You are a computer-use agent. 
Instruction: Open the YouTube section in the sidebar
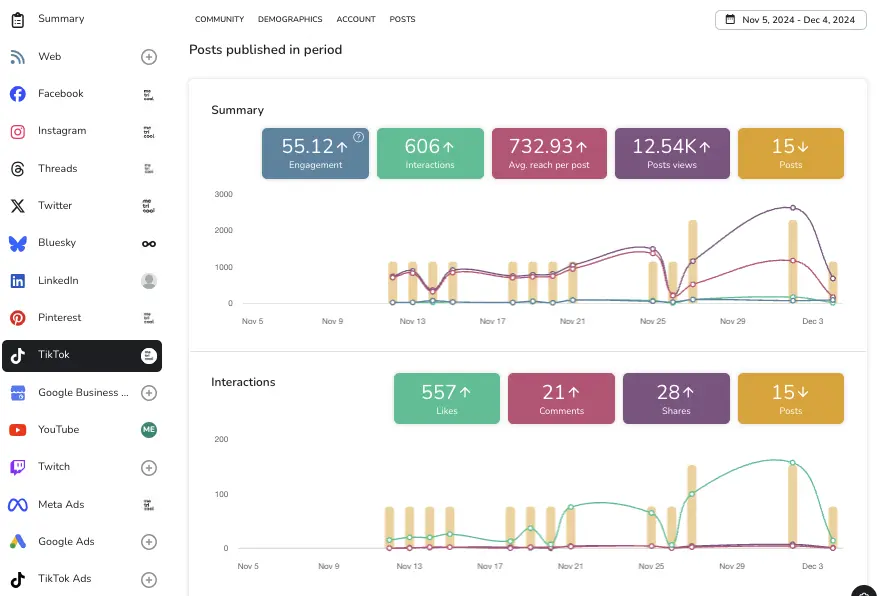tap(82, 430)
